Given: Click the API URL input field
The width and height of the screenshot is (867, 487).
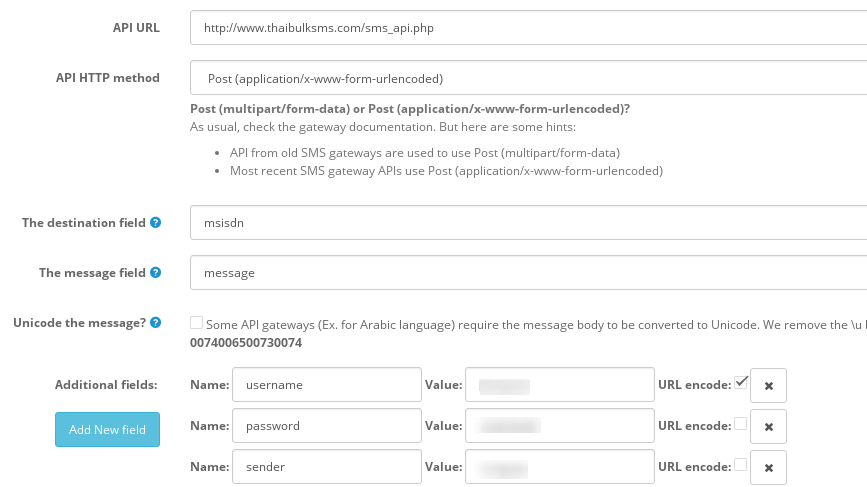Looking at the screenshot, I should coord(528,28).
